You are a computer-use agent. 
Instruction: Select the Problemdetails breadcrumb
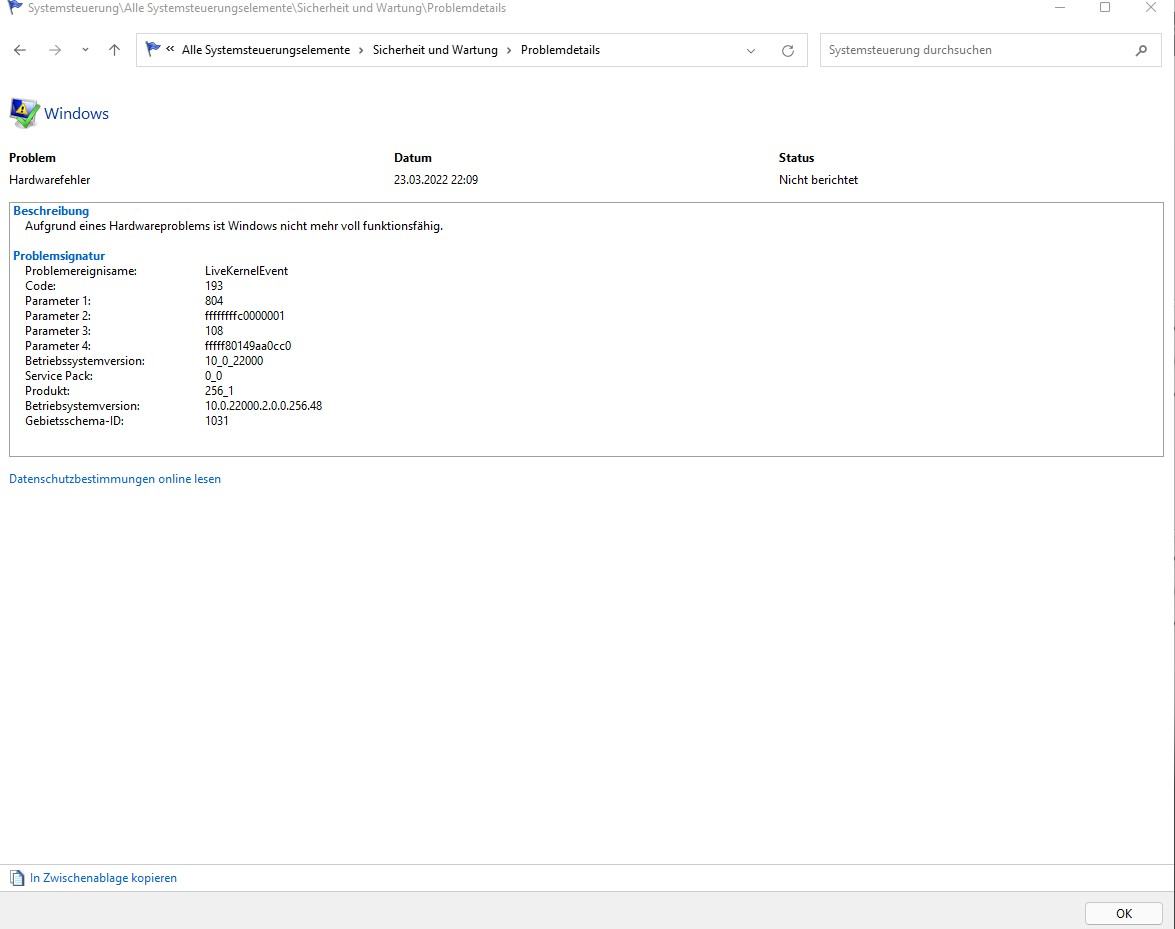tap(560, 50)
